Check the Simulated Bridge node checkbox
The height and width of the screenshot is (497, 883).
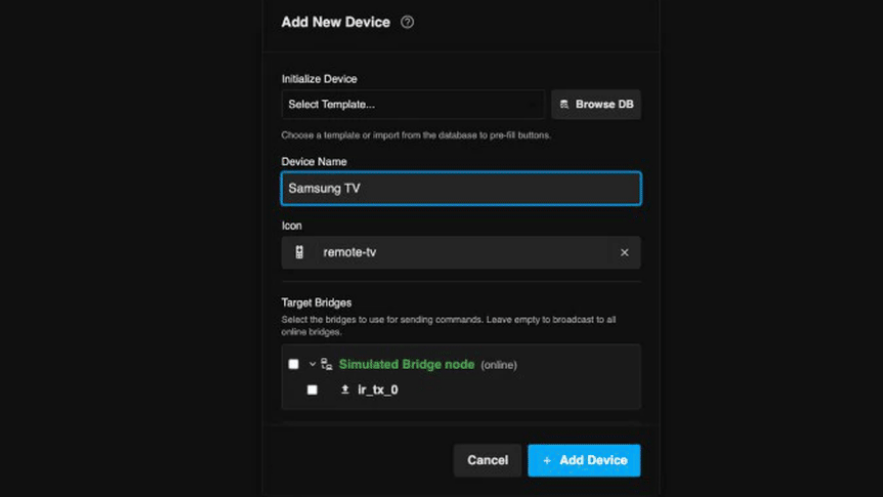pyautogui.click(x=293, y=364)
